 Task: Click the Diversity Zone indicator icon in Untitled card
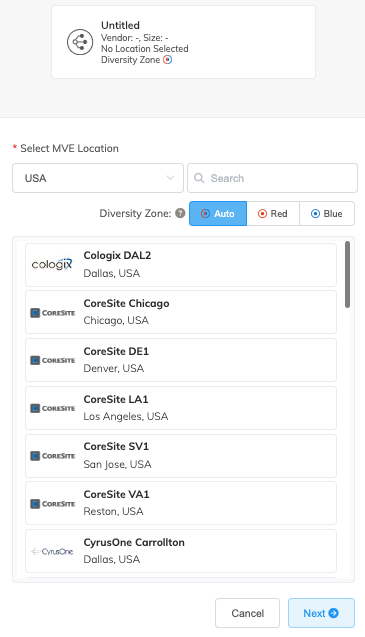point(167,60)
